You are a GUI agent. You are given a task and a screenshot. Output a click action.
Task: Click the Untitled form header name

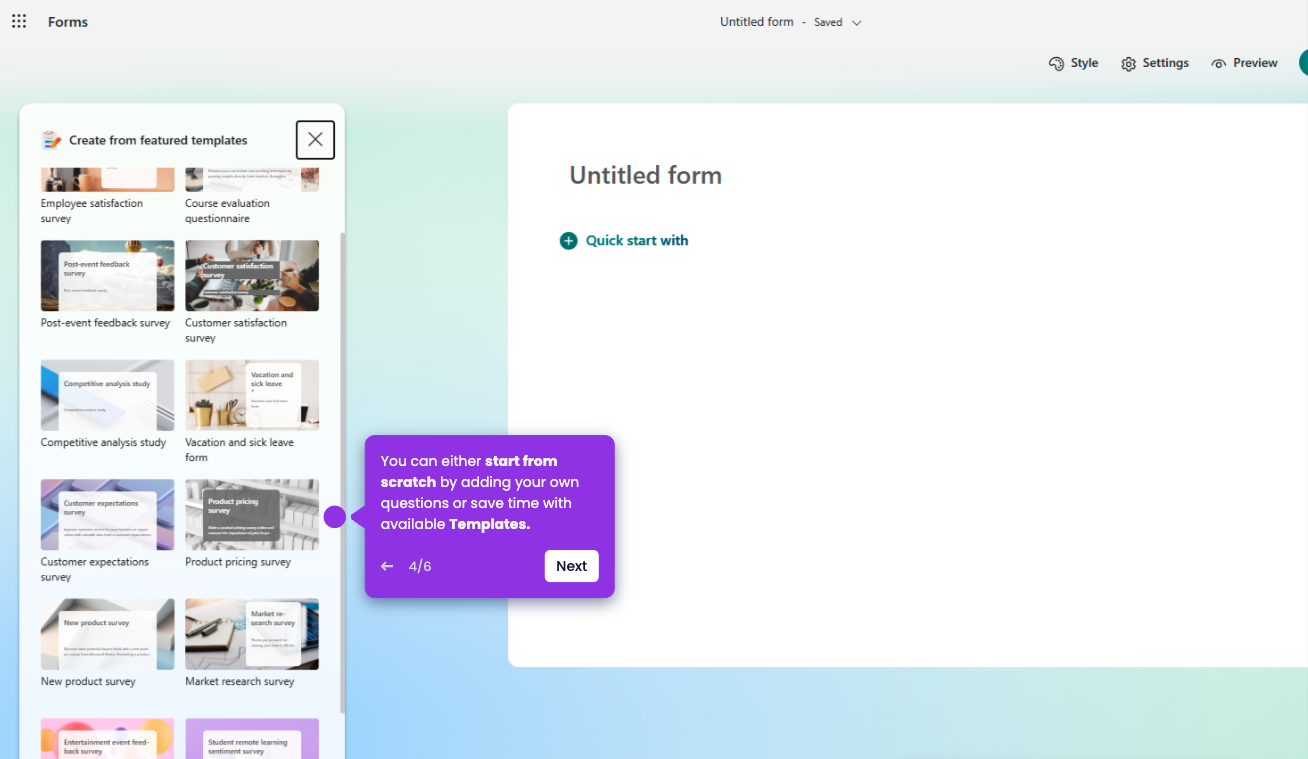(x=756, y=22)
